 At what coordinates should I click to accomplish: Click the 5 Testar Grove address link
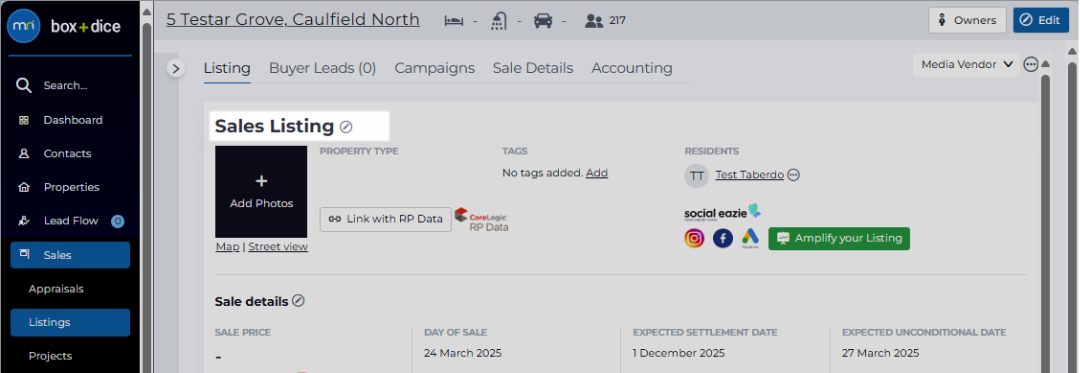pyautogui.click(x=293, y=19)
